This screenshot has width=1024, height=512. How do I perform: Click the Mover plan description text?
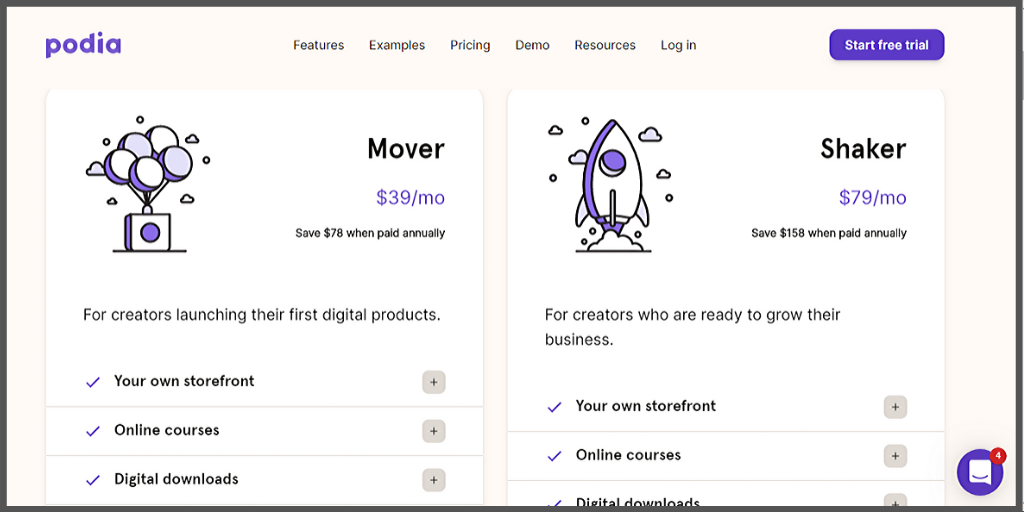coord(262,315)
